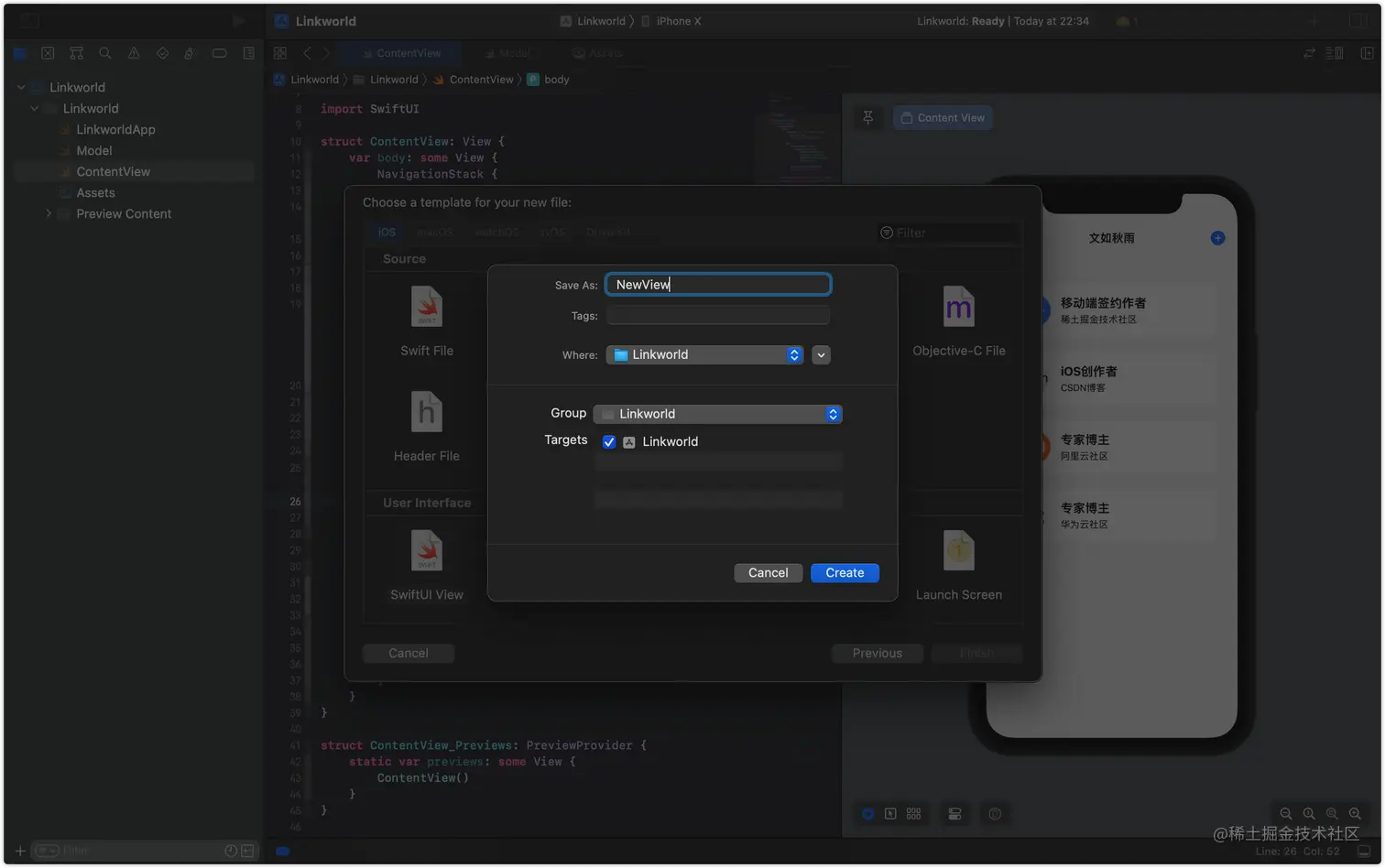The width and height of the screenshot is (1385, 868).
Task: Open the preview variants grid icon
Action: 914,814
